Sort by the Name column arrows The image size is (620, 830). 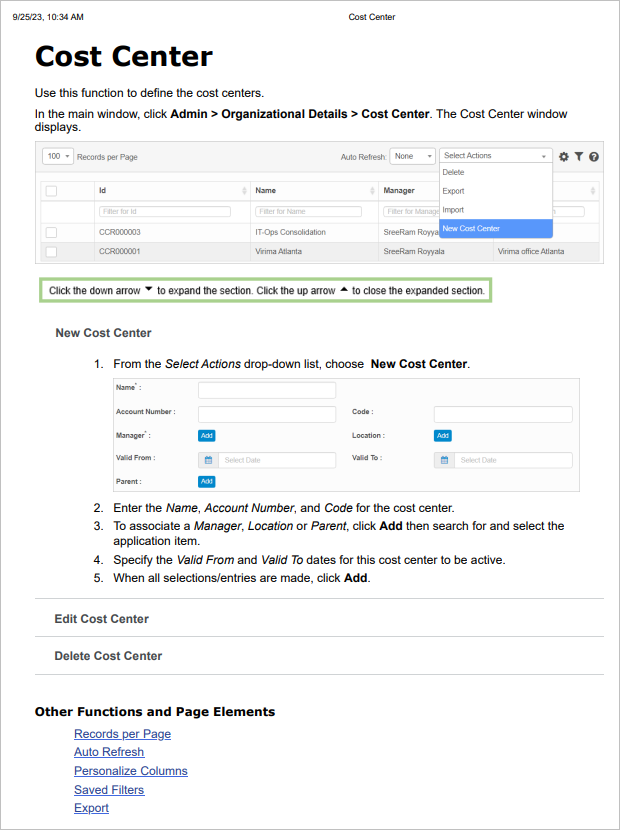tap(371, 190)
